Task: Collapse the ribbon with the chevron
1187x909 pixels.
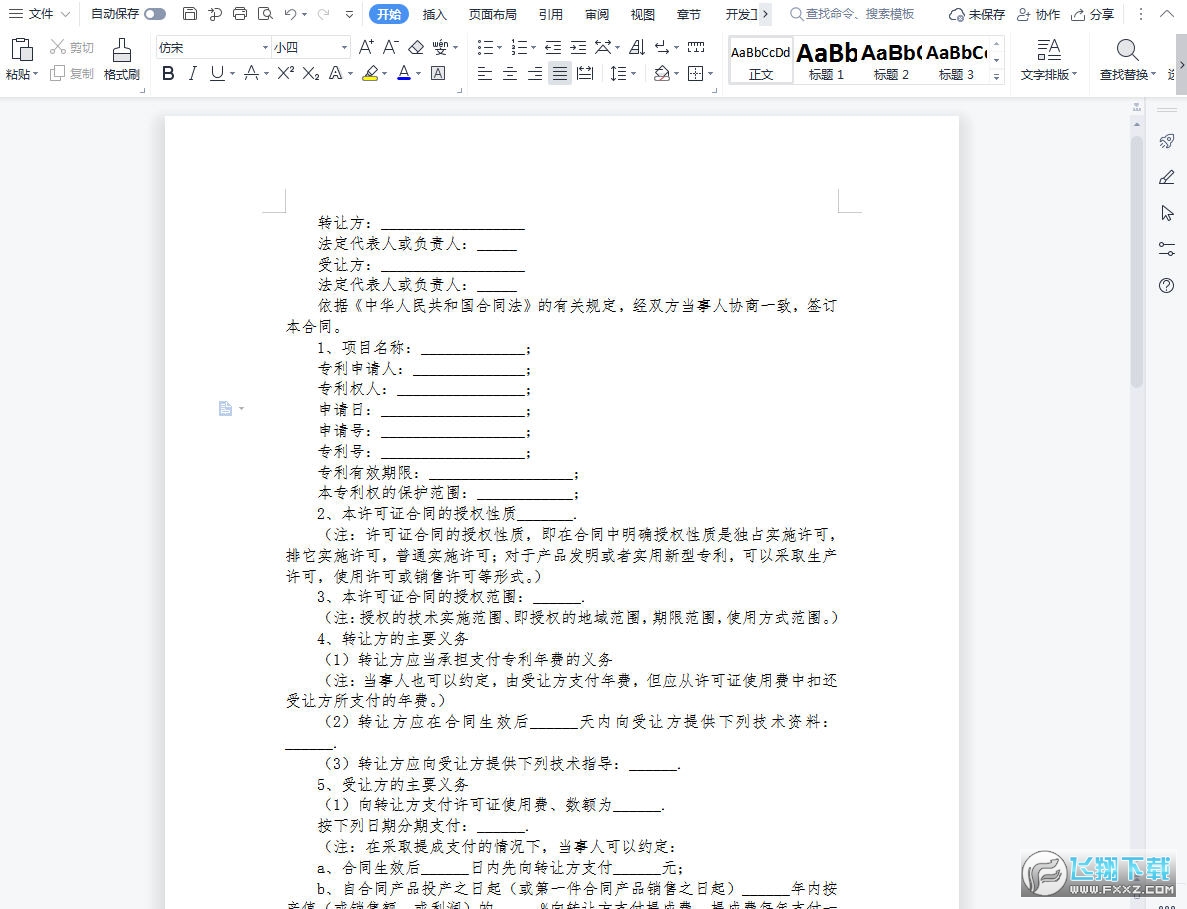Action: click(1167, 14)
